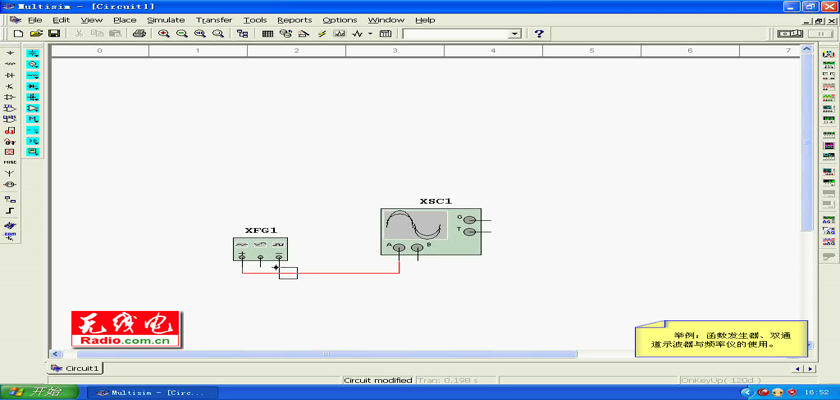Expand the cyan virtual signal source family
The width and height of the screenshot is (840, 400).
pyautogui.click(x=33, y=64)
